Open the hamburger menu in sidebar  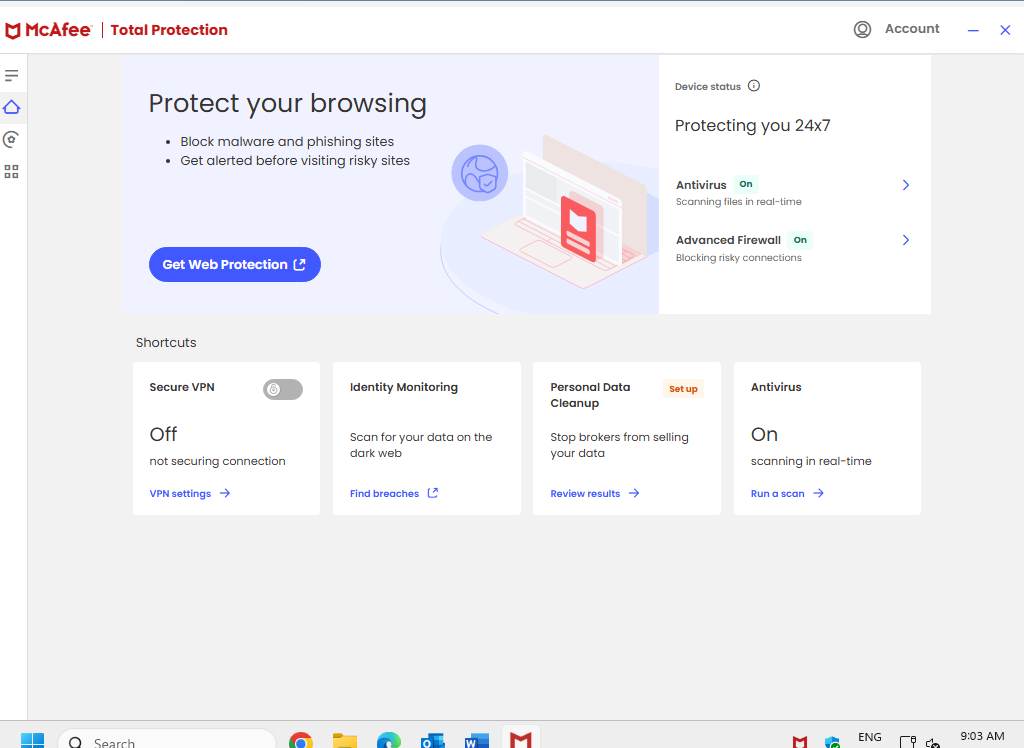[x=12, y=76]
